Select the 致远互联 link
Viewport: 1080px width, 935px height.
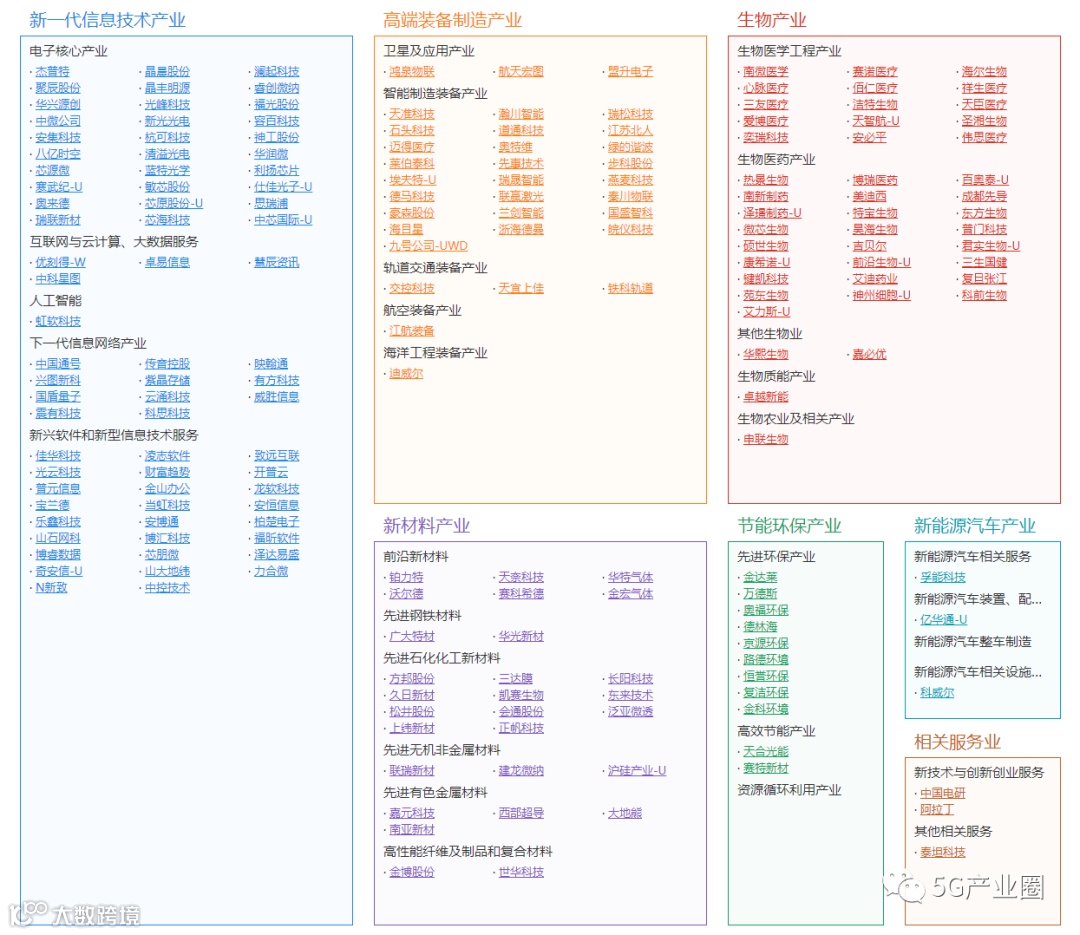click(x=277, y=456)
